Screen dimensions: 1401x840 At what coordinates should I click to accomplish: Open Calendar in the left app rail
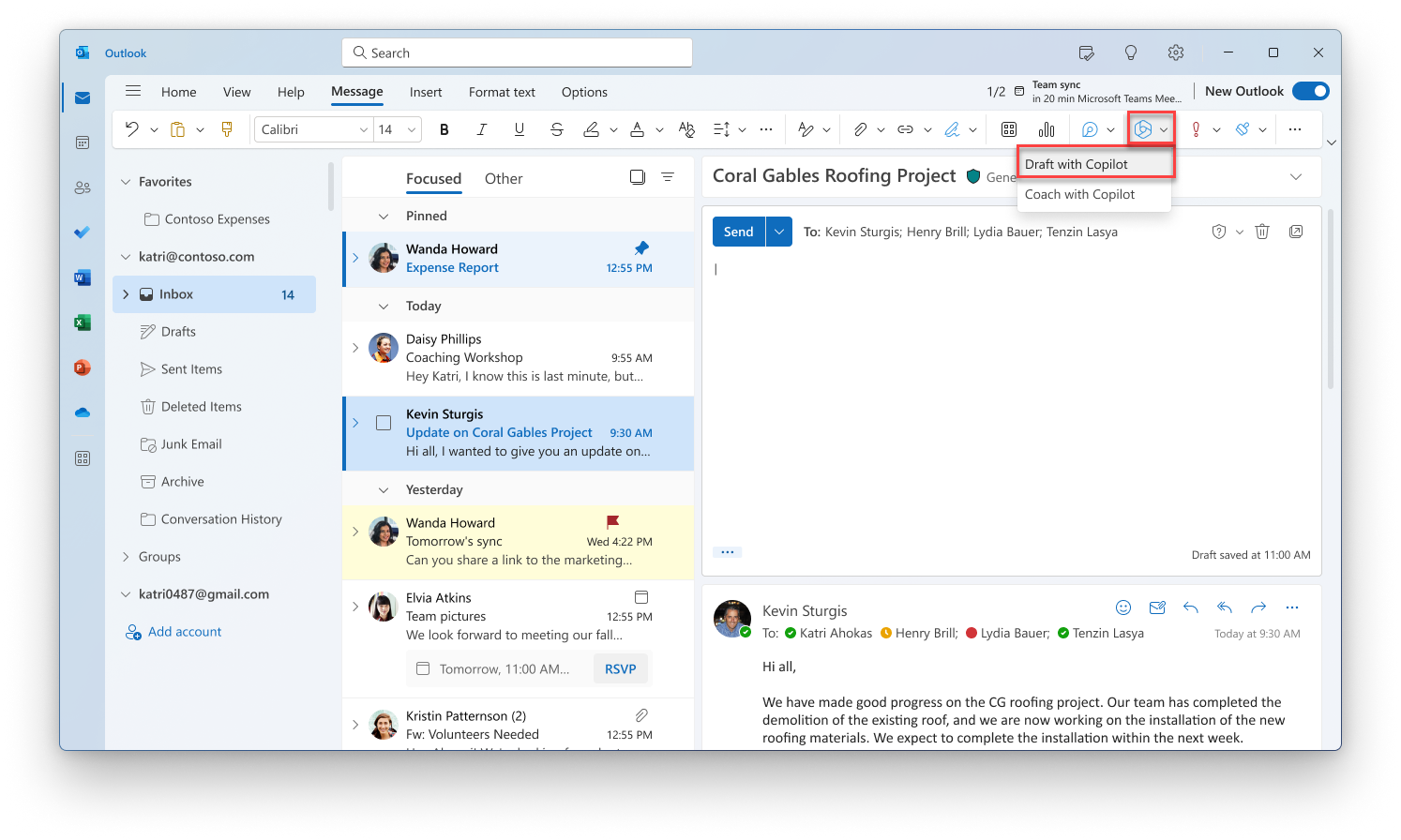click(83, 142)
